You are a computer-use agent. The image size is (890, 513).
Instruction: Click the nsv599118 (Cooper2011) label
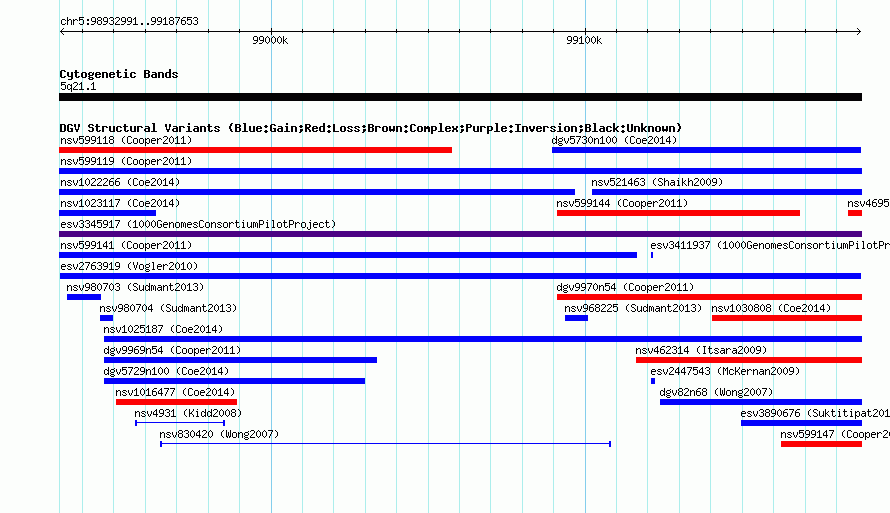[x=126, y=140]
